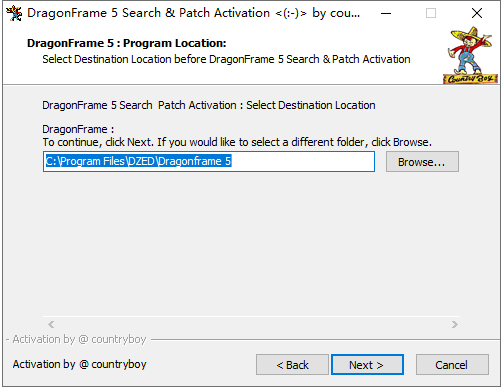The image size is (503, 389).
Task: Click the horizontal scrollbar right arrow
Action: pos(455,324)
